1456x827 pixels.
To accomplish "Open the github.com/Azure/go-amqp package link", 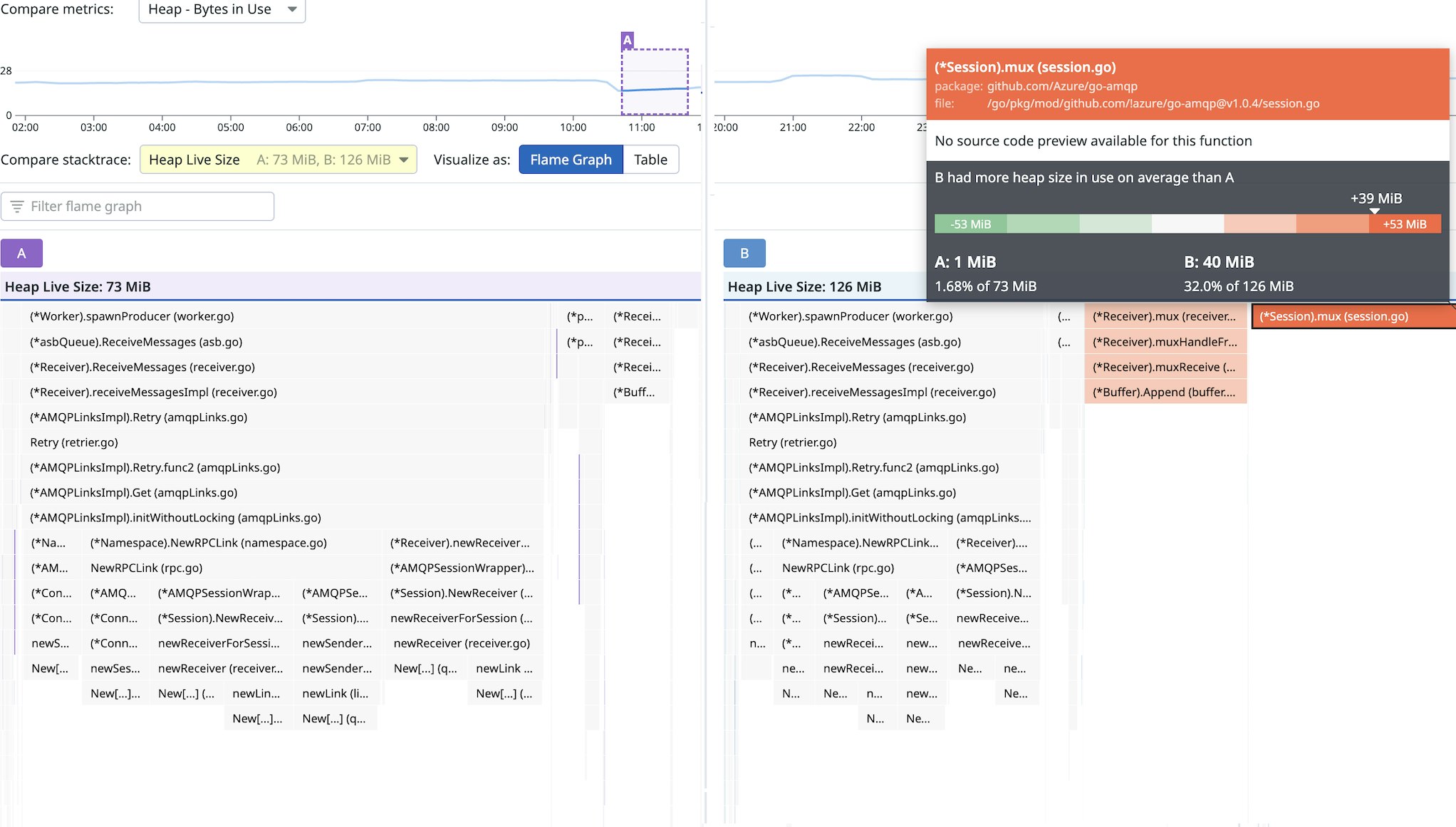I will tap(1061, 86).
